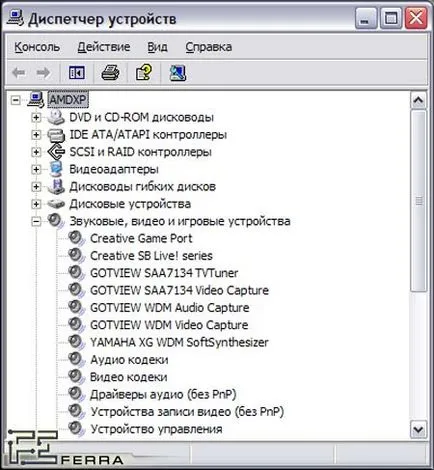Select the AMDXP computer root icon
Screen dimensions: 434x470
36,100
